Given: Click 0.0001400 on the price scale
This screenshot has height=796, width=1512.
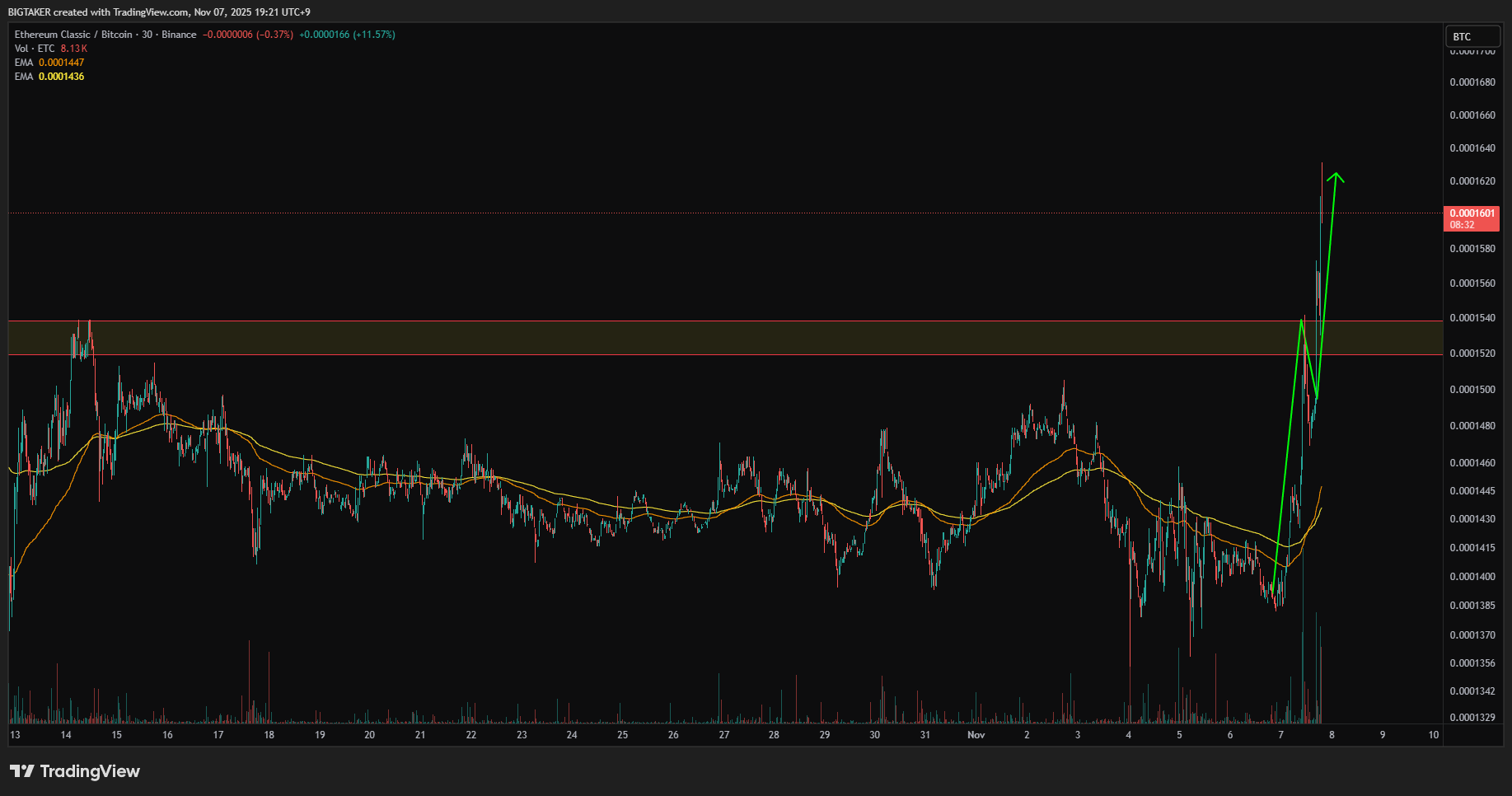Looking at the screenshot, I should pos(1472,577).
